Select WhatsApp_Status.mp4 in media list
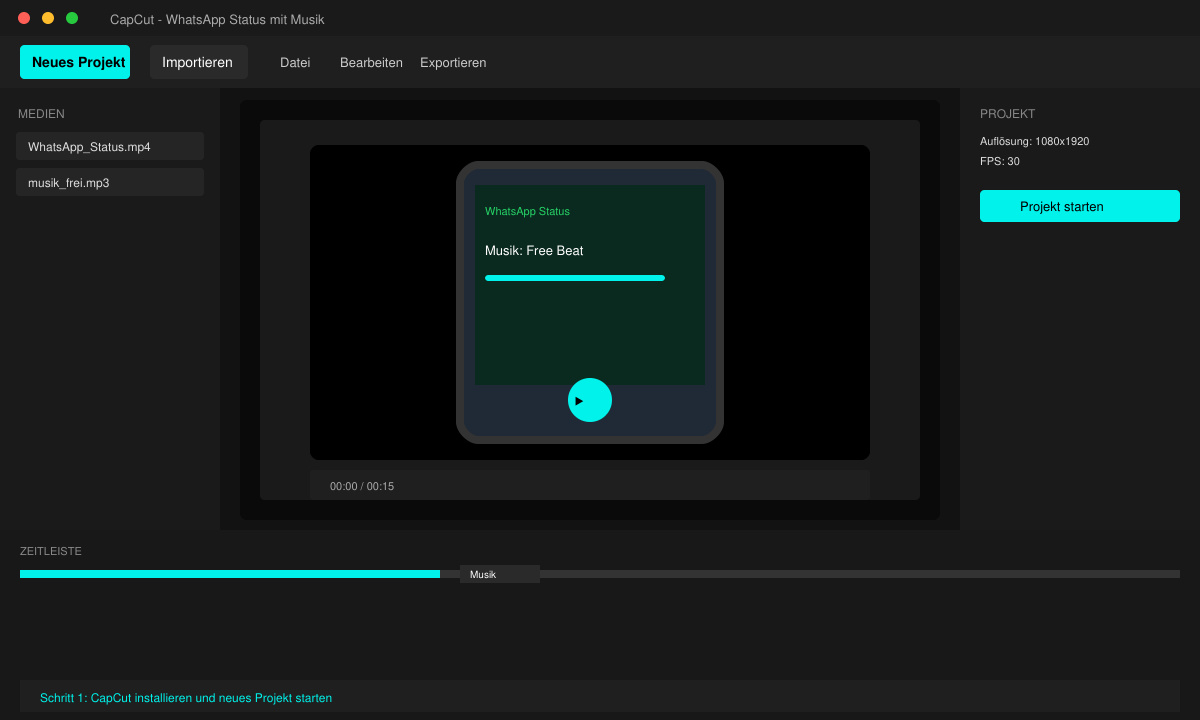 click(x=110, y=146)
